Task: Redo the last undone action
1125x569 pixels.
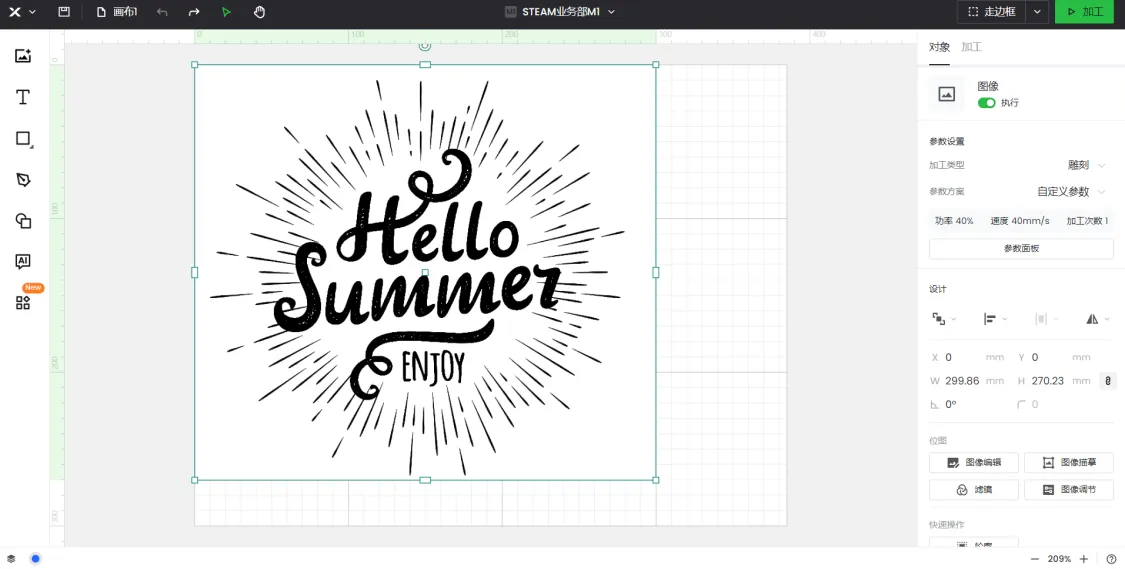Action: pos(194,12)
